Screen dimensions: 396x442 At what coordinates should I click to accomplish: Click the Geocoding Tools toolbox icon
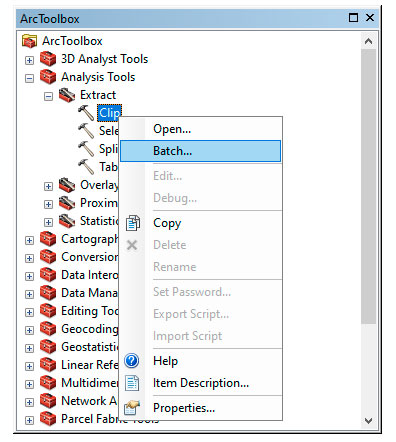[x=48, y=329]
